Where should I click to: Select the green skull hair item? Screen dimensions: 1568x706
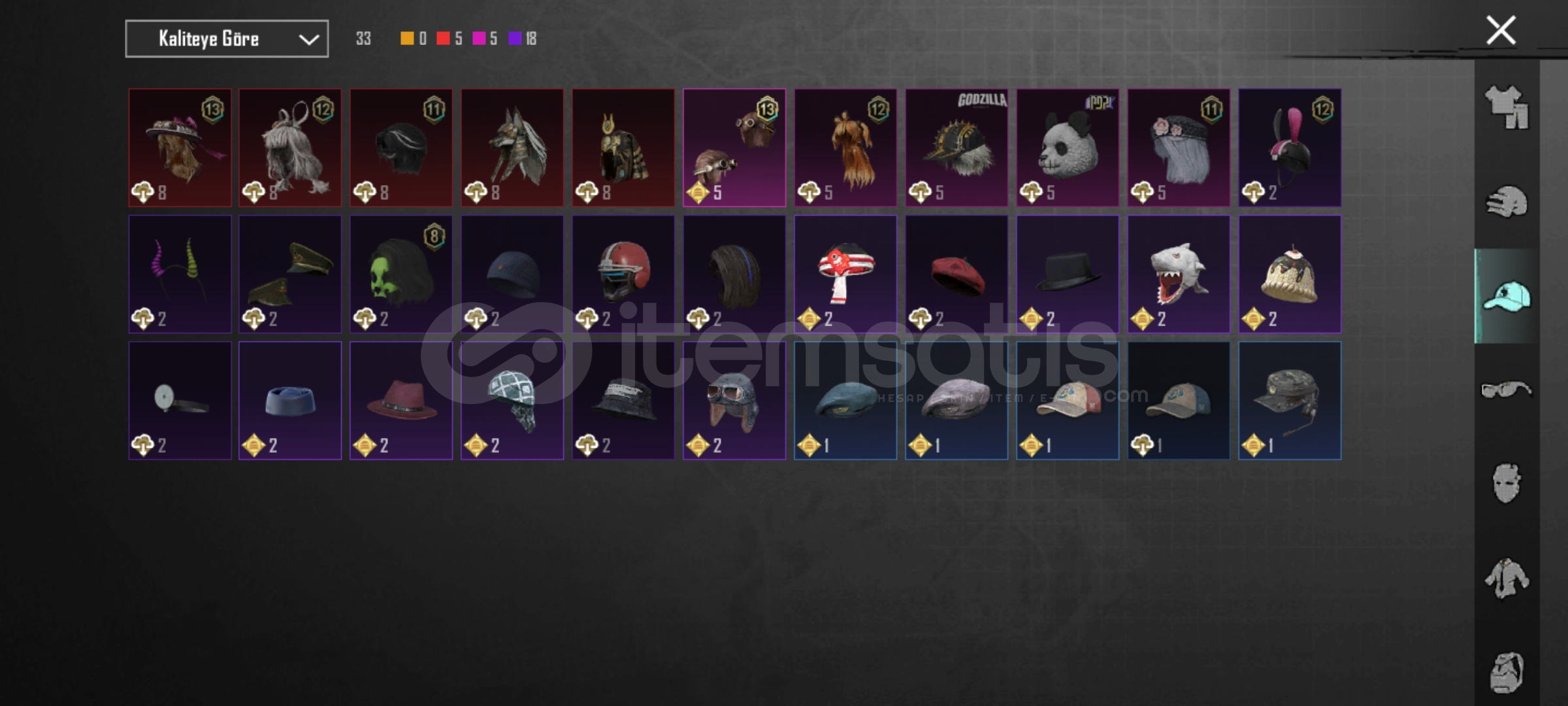point(401,275)
